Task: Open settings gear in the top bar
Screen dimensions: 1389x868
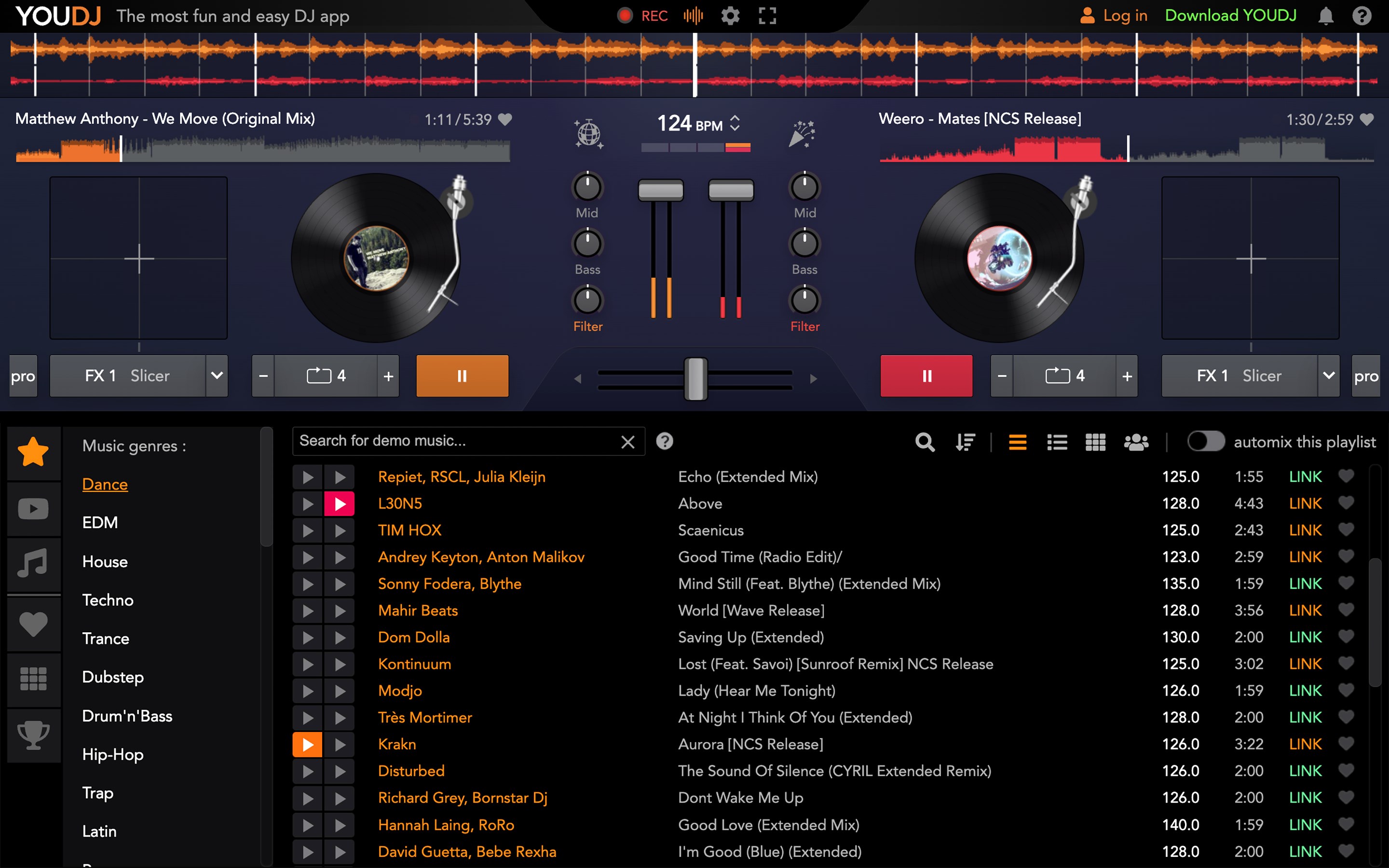Action: point(730,15)
